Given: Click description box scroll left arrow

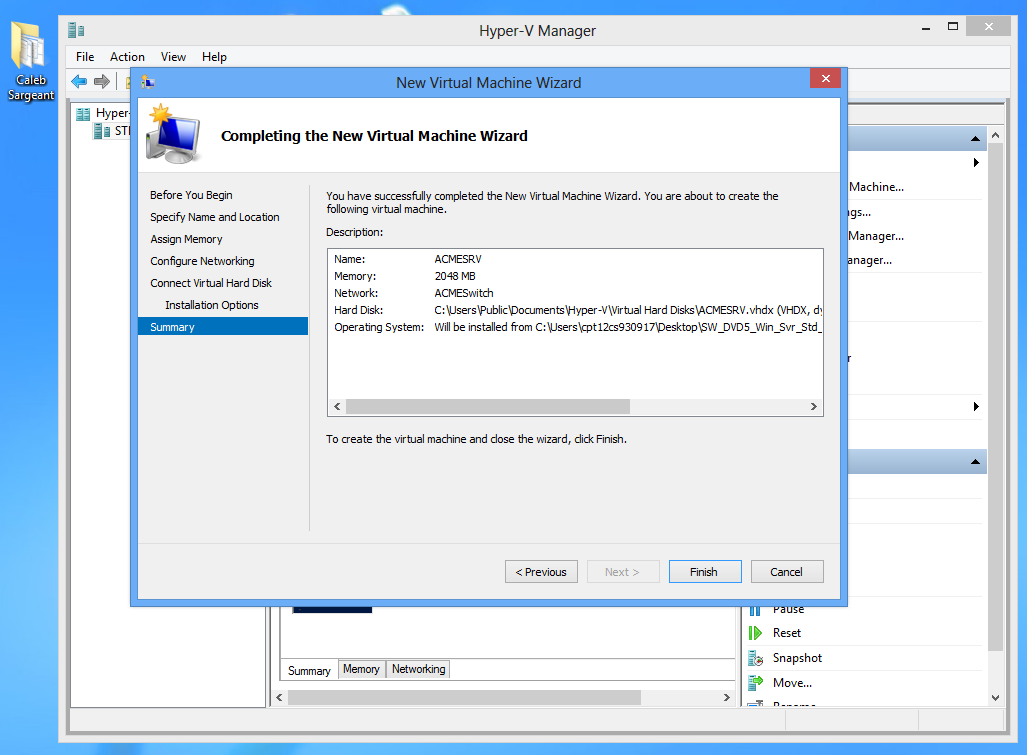Looking at the screenshot, I should click(x=337, y=407).
